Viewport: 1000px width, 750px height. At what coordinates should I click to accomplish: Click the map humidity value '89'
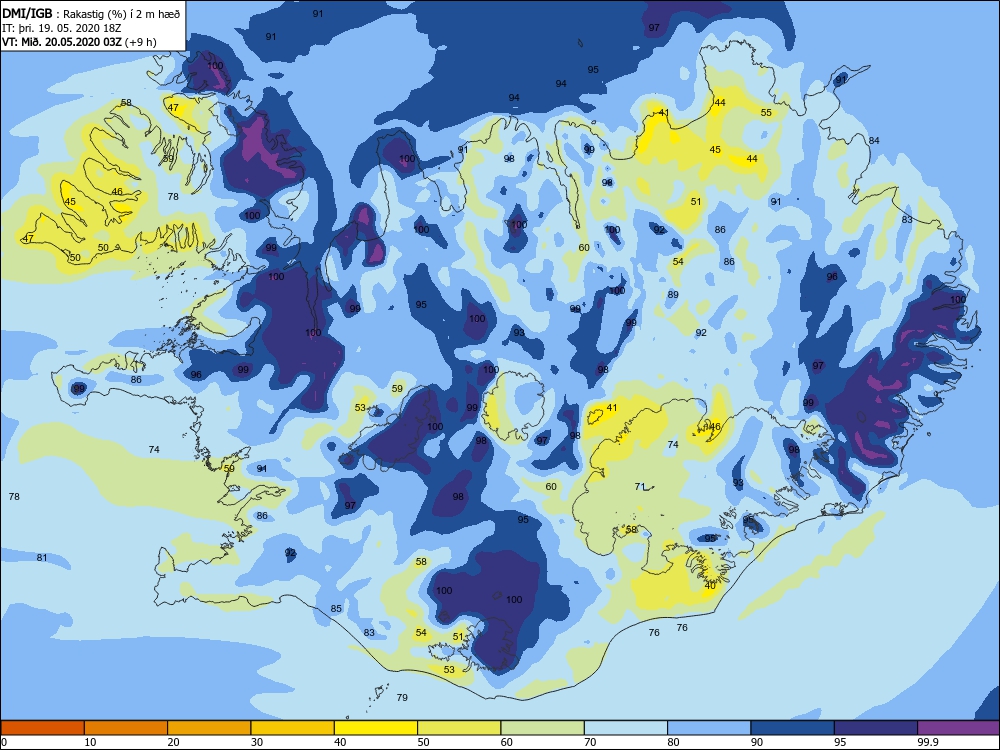pos(673,295)
